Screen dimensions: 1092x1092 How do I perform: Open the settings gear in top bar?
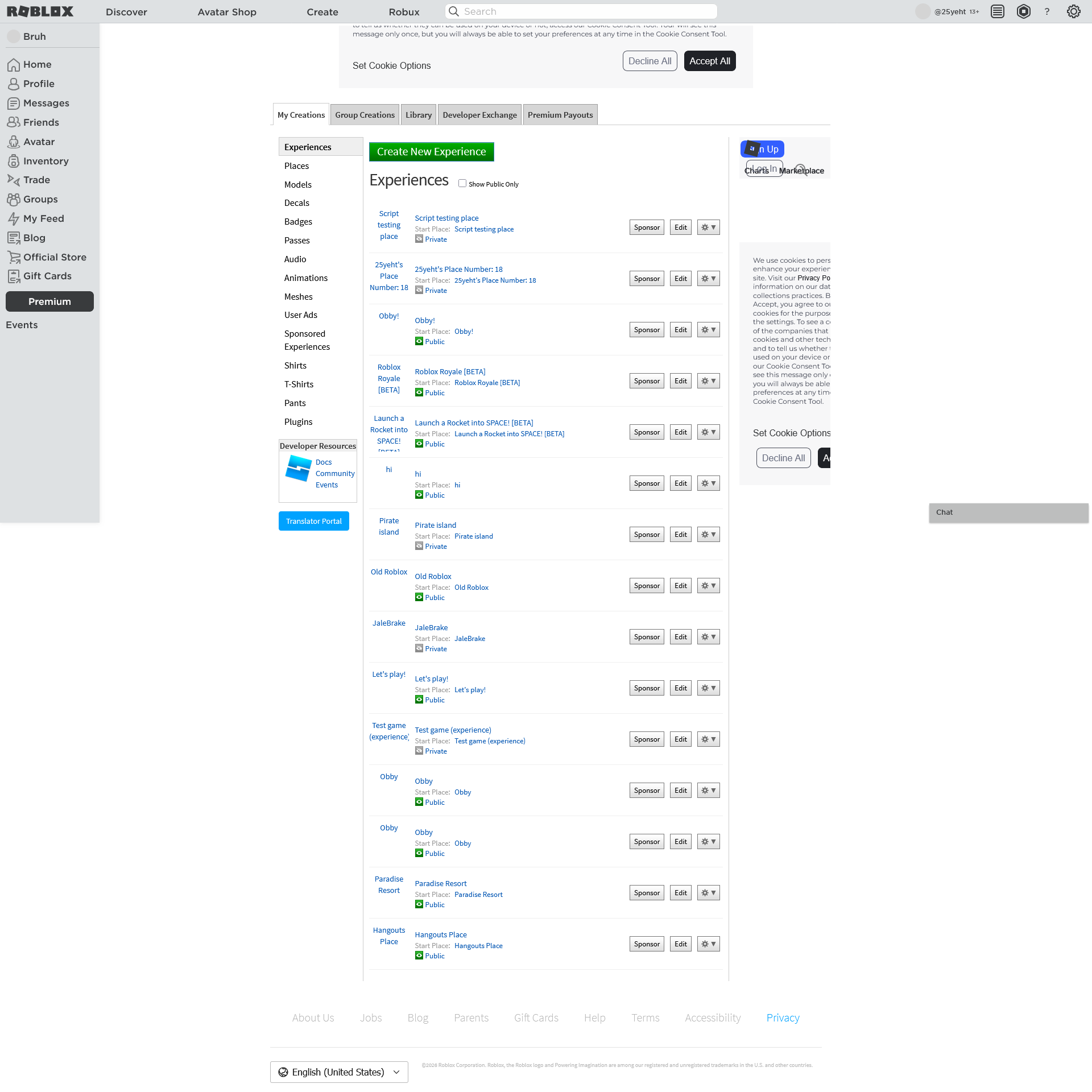[1073, 11]
